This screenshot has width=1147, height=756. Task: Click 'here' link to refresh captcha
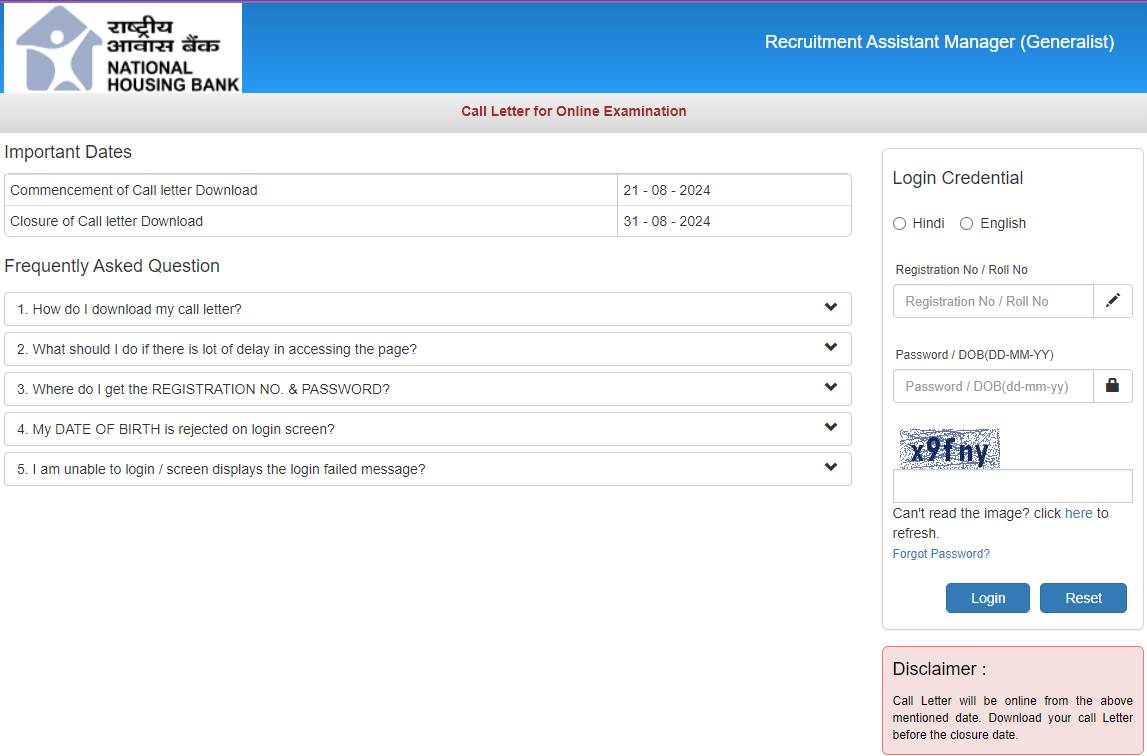coord(1078,513)
